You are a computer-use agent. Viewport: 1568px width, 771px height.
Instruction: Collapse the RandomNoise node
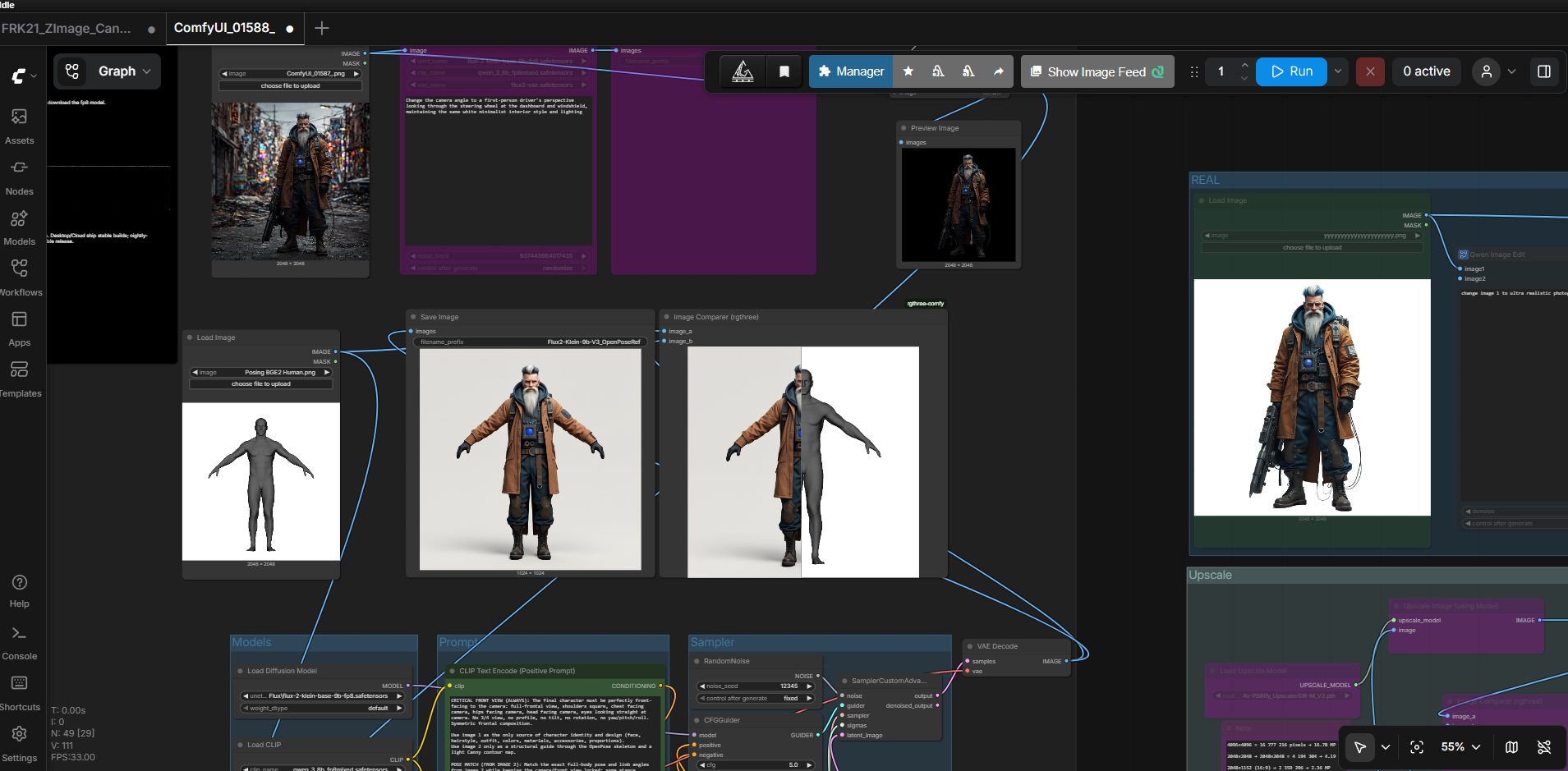coord(697,661)
